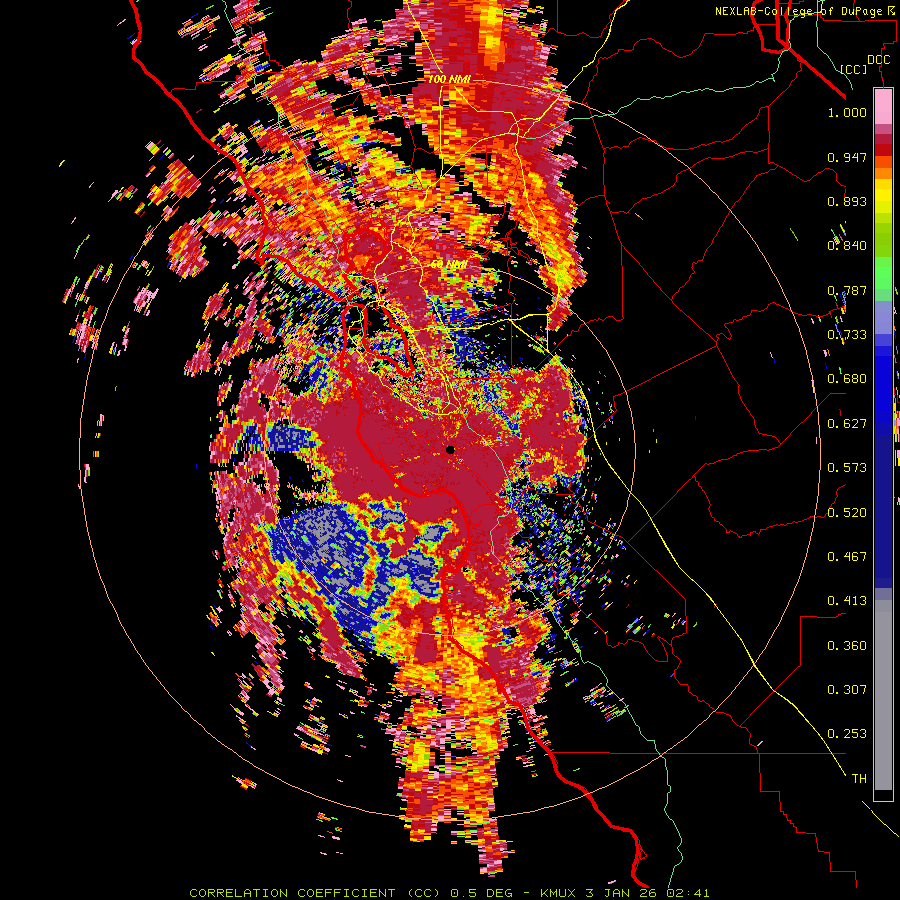Select the 0.467 legend value
The height and width of the screenshot is (900, 900).
point(847,557)
